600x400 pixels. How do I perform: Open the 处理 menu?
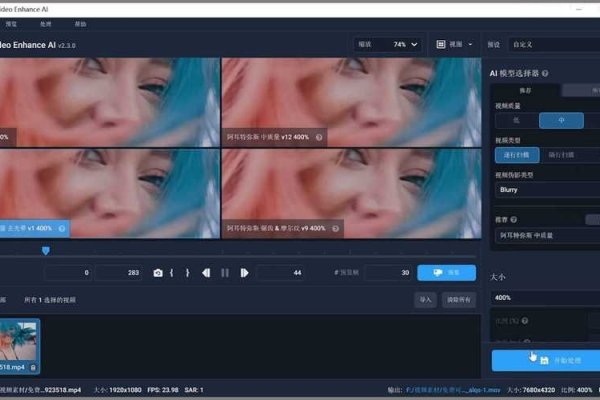(x=45, y=24)
